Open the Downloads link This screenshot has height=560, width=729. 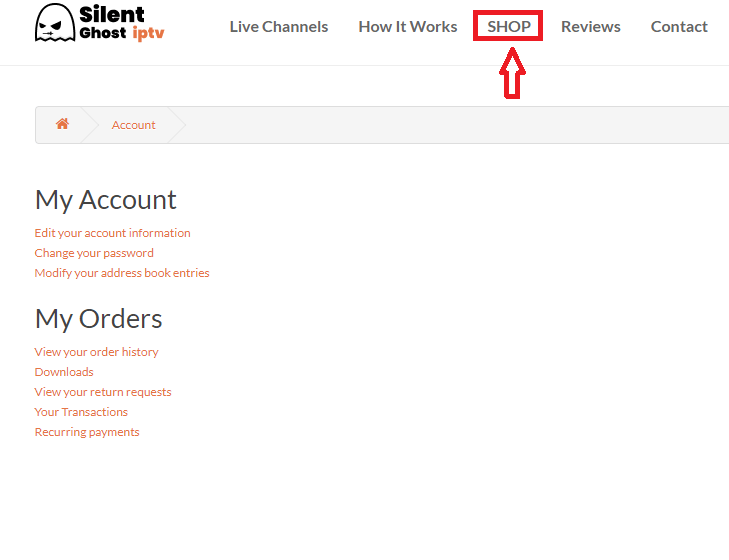[x=64, y=372]
